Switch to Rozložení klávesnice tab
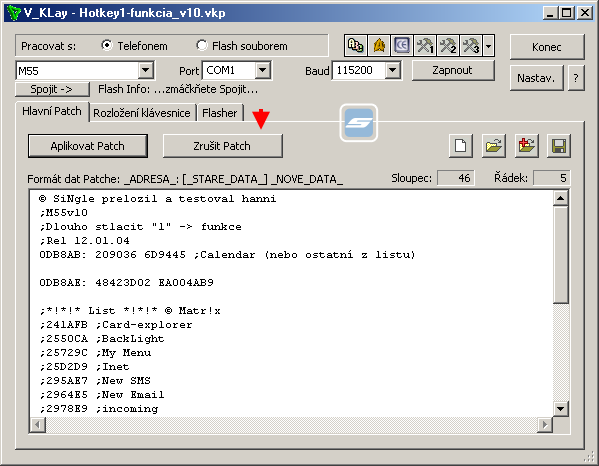The height and width of the screenshot is (466, 599). pyautogui.click(x=142, y=113)
